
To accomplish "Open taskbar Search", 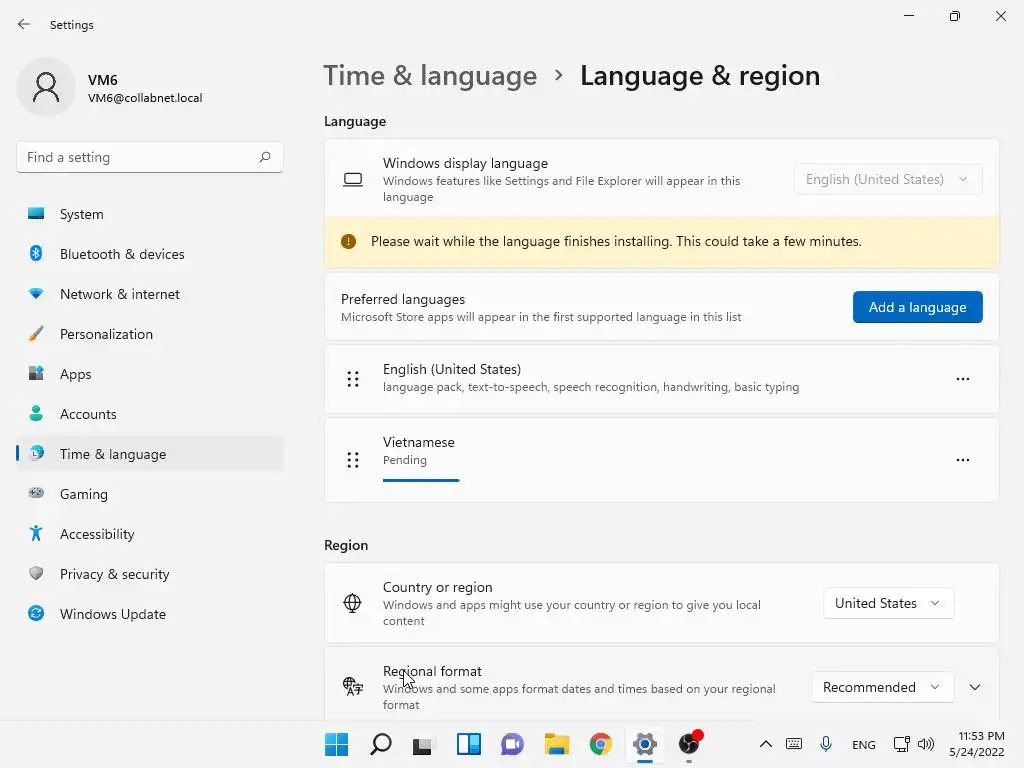I will 381,744.
